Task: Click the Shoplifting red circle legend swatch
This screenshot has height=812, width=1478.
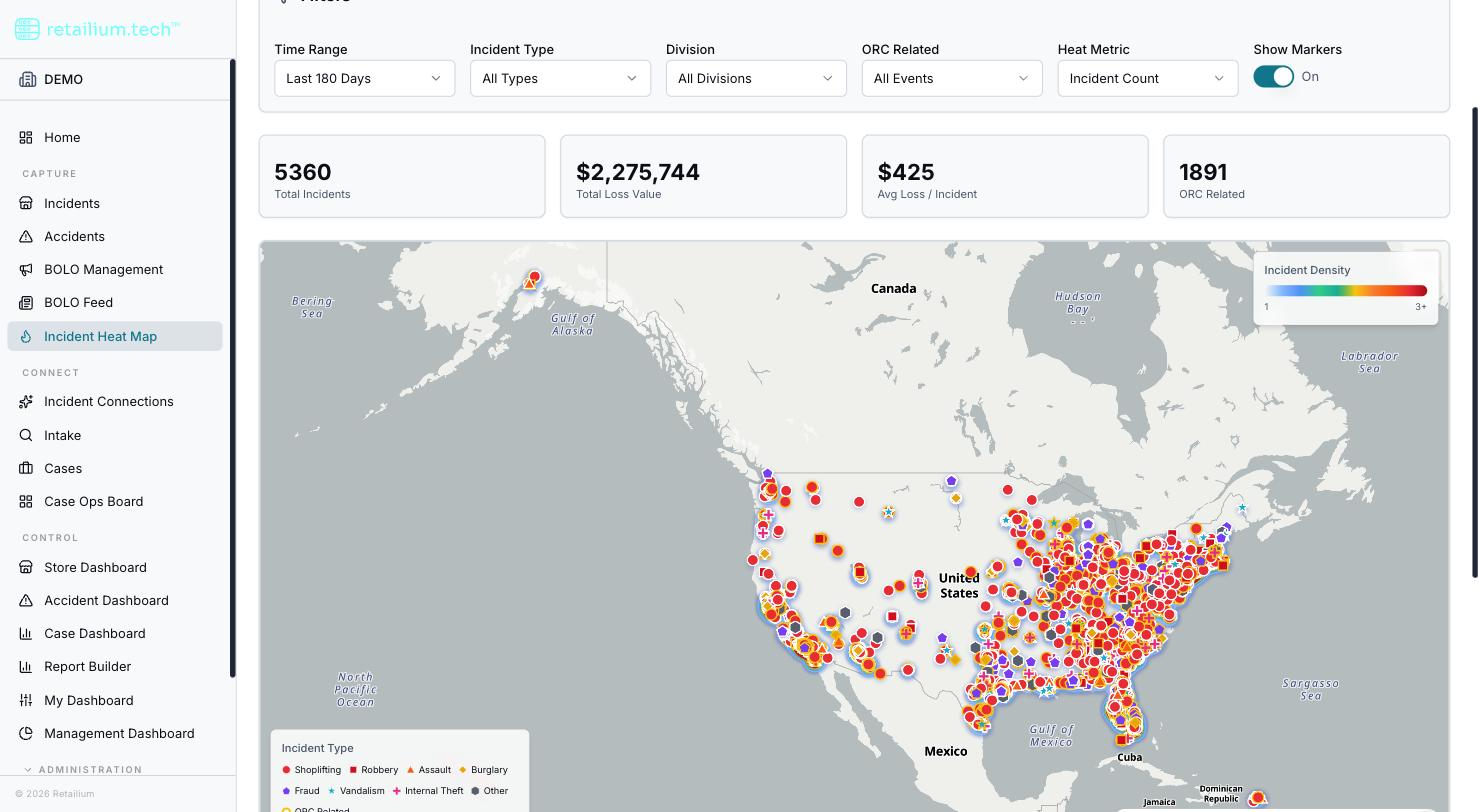Action: [286, 770]
